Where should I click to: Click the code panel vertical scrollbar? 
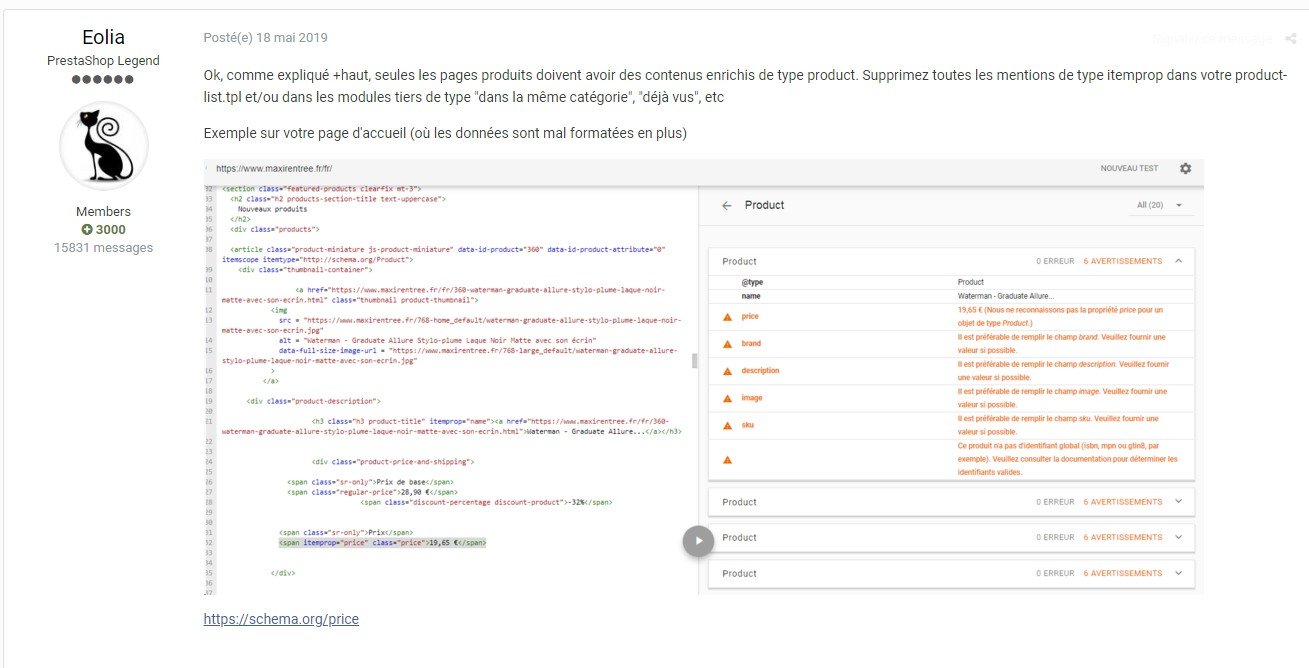pyautogui.click(x=695, y=360)
